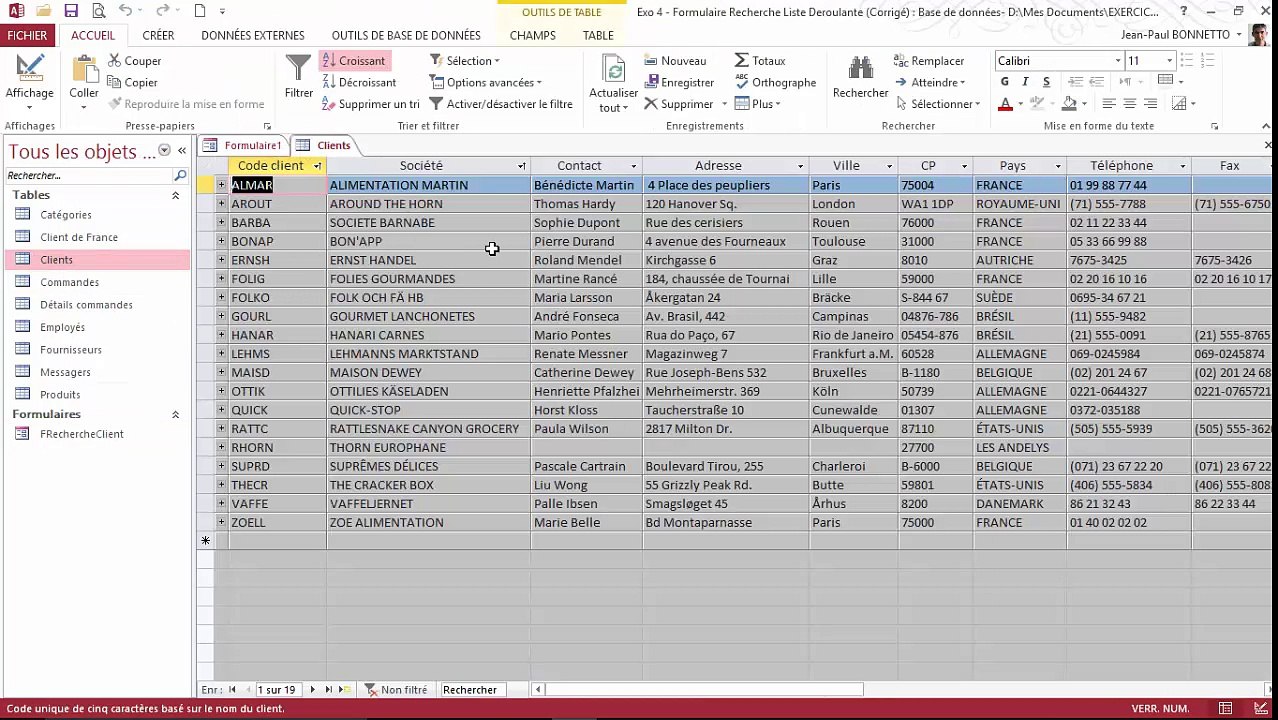
Task: Open the print preview icon in the quick access toolbar
Action: 98,11
